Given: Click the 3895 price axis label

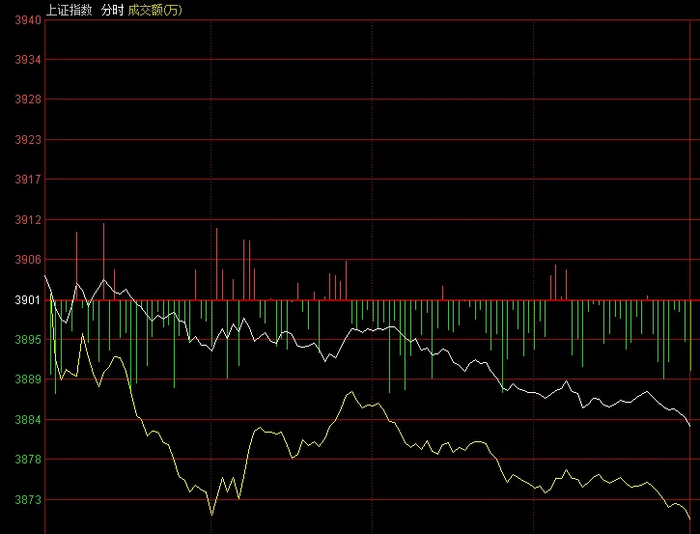Looking at the screenshot, I should click(x=28, y=339).
